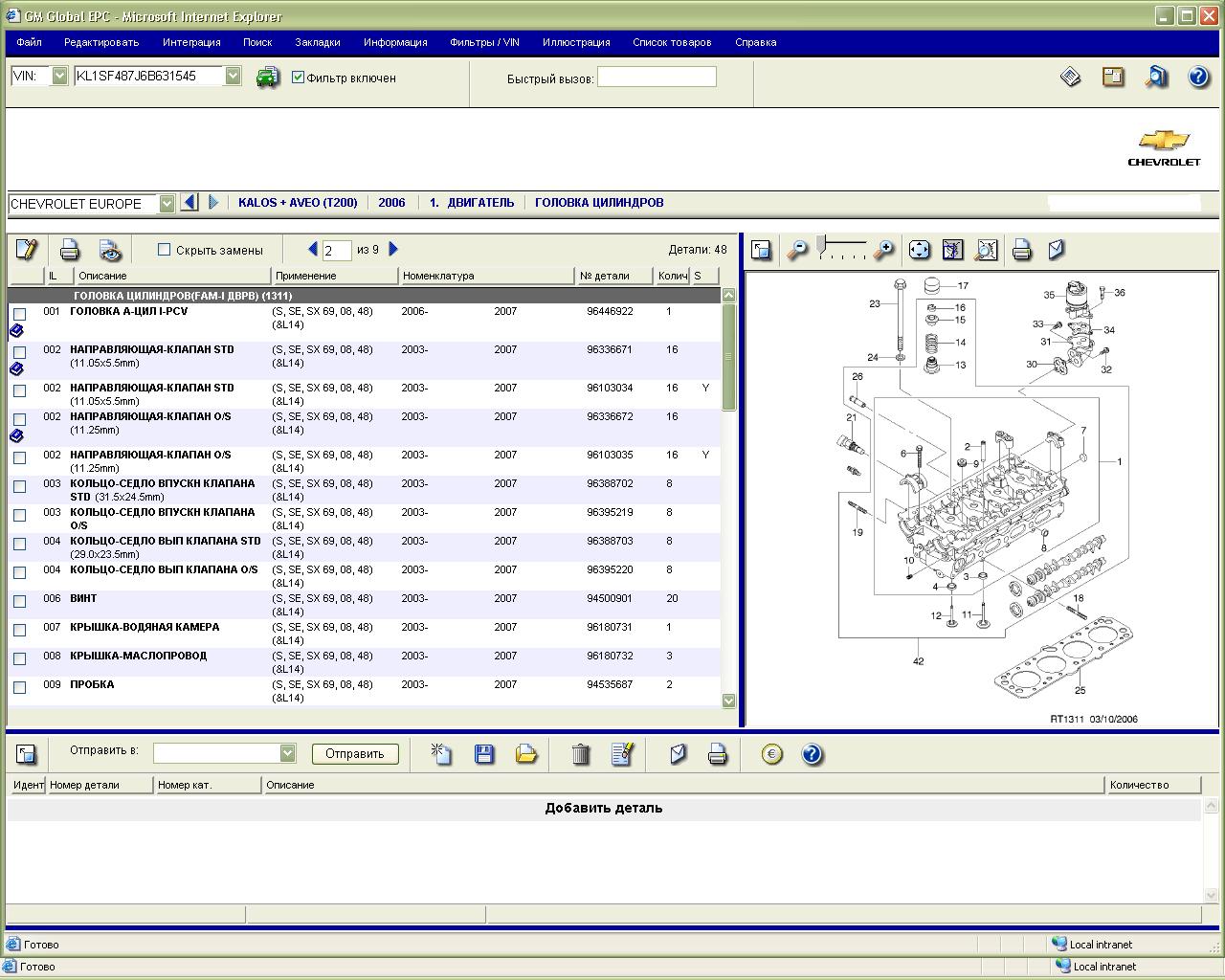Click the parts list scrollbar down arrow
Viewport: 1225px width, 980px height.
[x=728, y=701]
